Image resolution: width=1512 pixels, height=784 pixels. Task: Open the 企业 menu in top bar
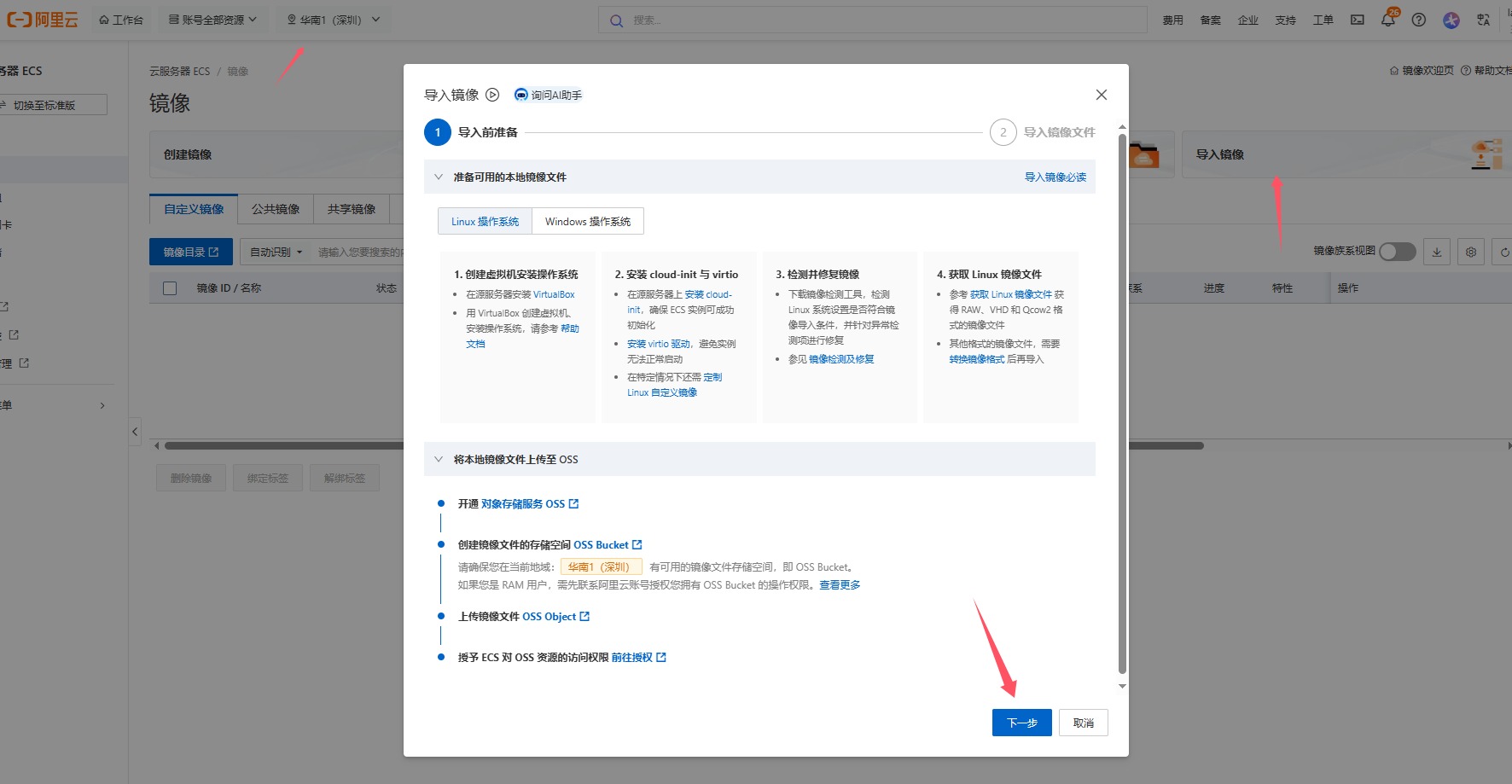pos(1248,20)
